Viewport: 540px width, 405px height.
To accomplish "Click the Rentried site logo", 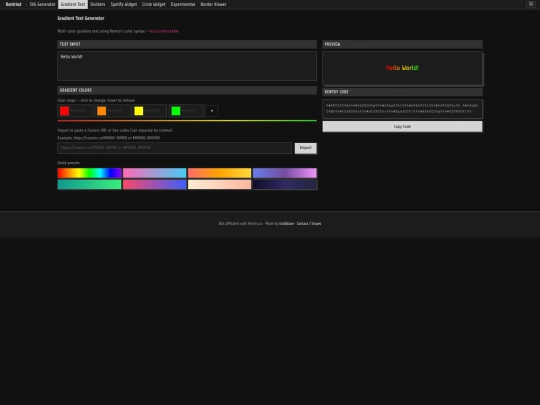I will pos(13,4).
